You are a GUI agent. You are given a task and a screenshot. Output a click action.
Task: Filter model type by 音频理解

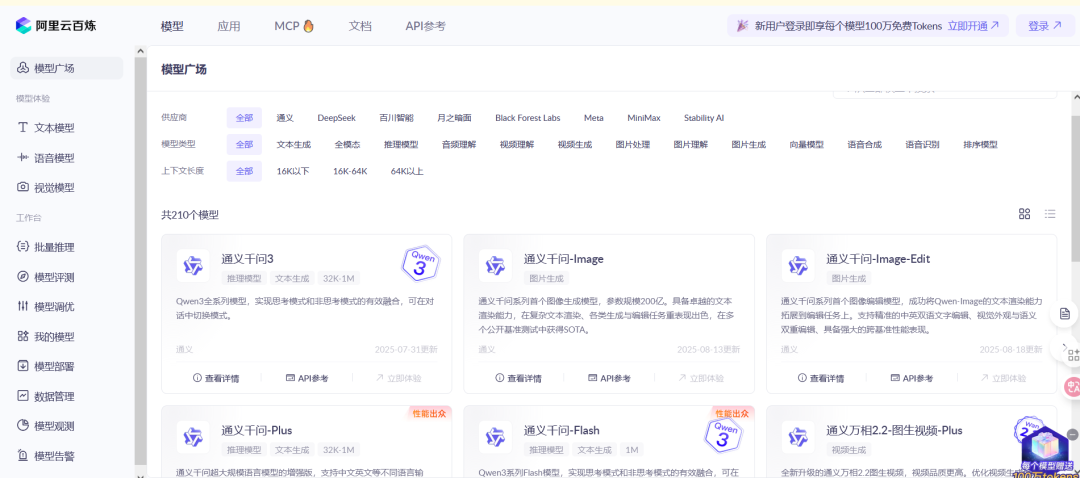pyautogui.click(x=459, y=145)
